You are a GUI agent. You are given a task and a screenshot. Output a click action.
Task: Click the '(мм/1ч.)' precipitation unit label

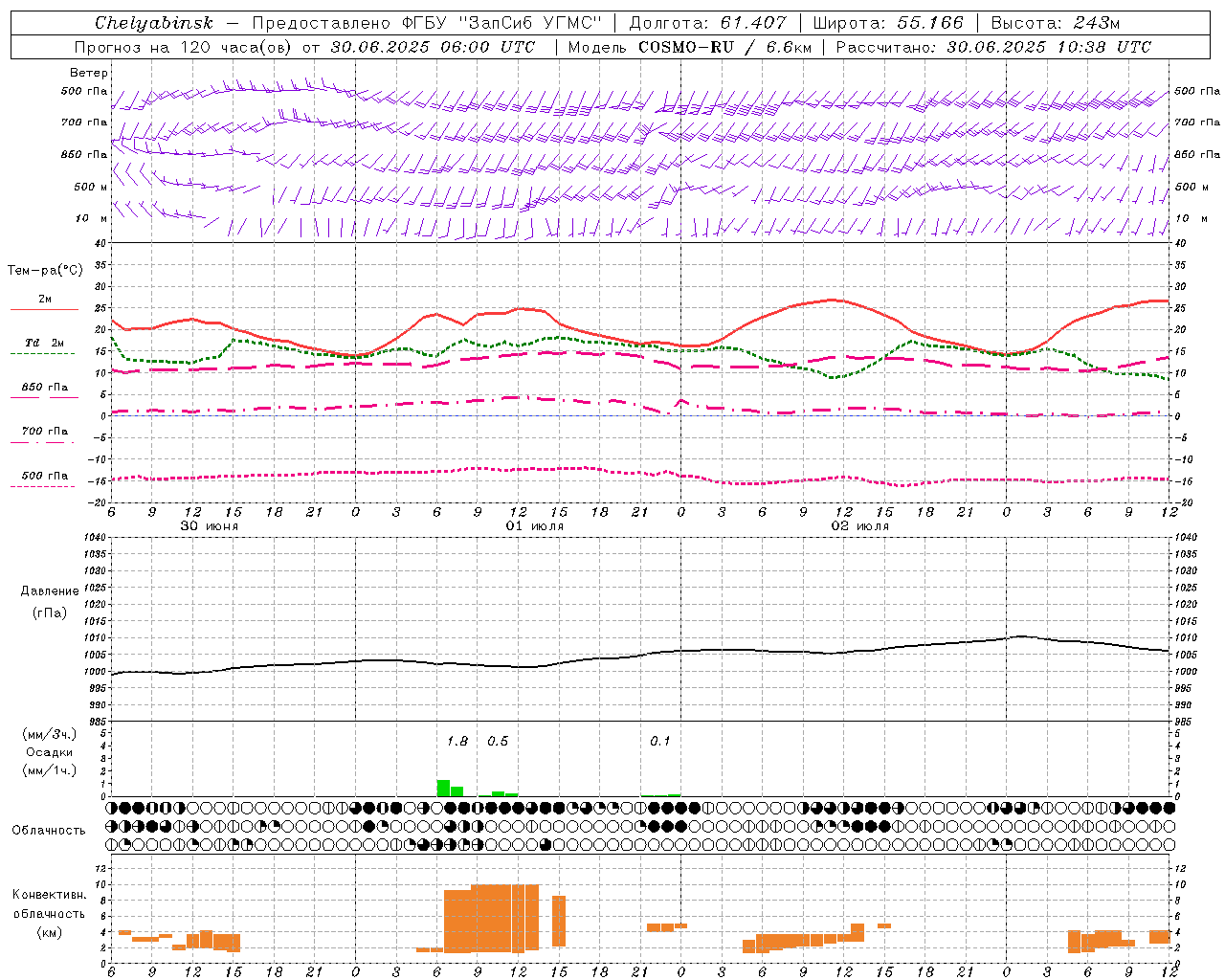pyautogui.click(x=50, y=771)
